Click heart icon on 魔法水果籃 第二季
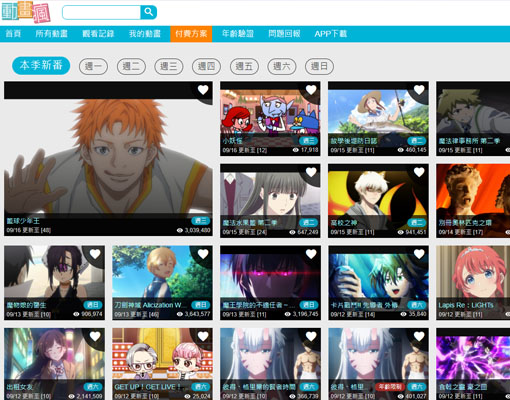This screenshot has width=510, height=400. [311, 172]
